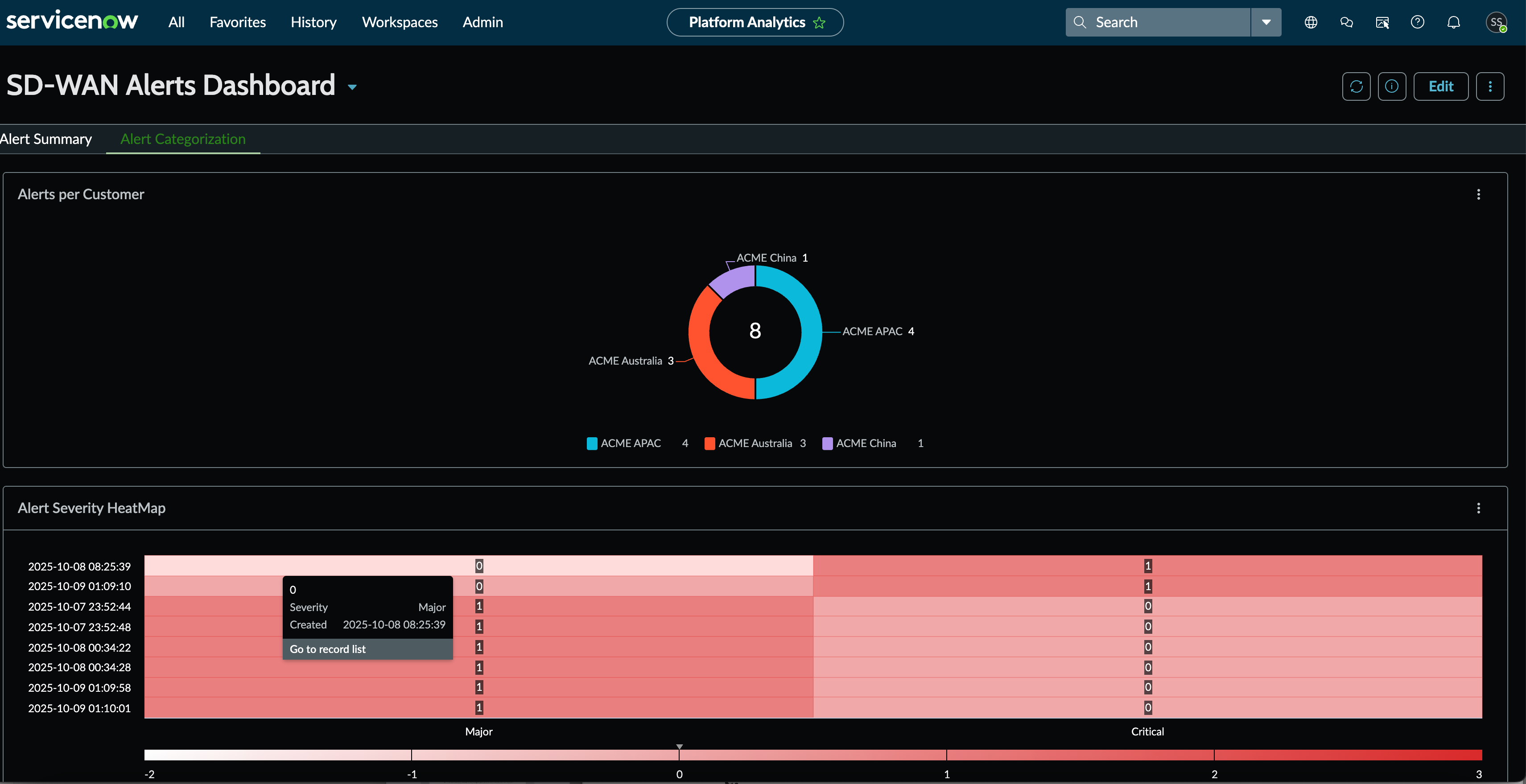Click the donut center total 8
The image size is (1526, 784).
tap(755, 331)
